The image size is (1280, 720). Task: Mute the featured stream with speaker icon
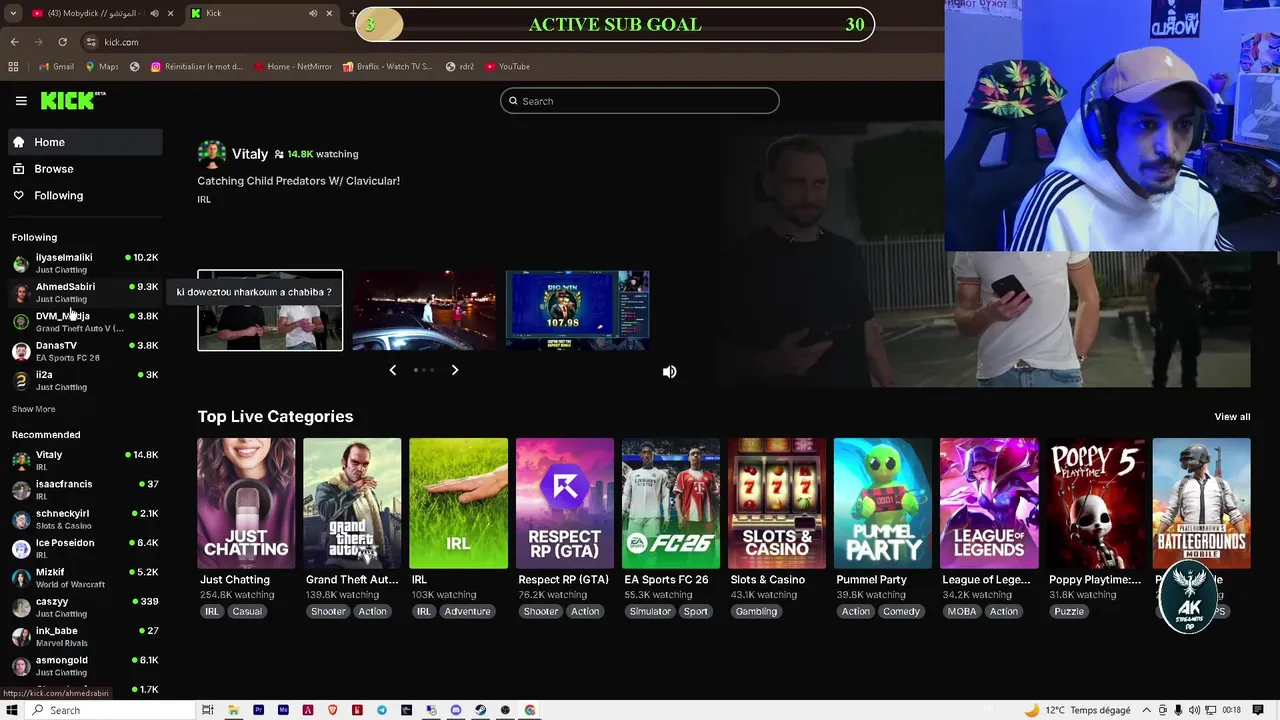(x=669, y=371)
